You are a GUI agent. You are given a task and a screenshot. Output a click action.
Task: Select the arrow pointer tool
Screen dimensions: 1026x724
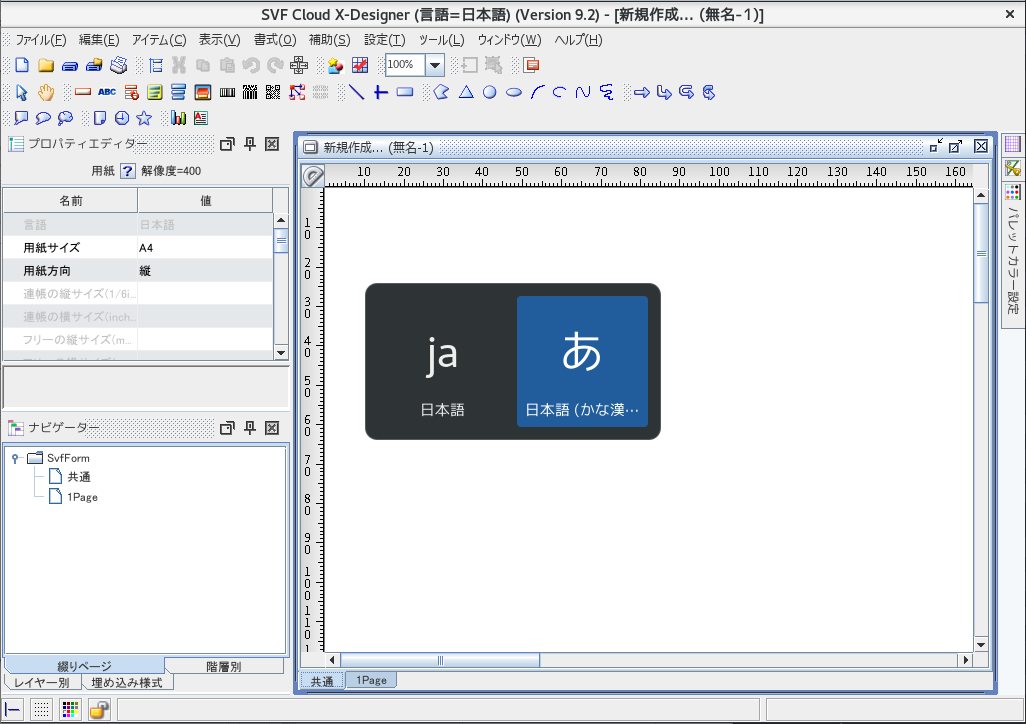(x=22, y=92)
